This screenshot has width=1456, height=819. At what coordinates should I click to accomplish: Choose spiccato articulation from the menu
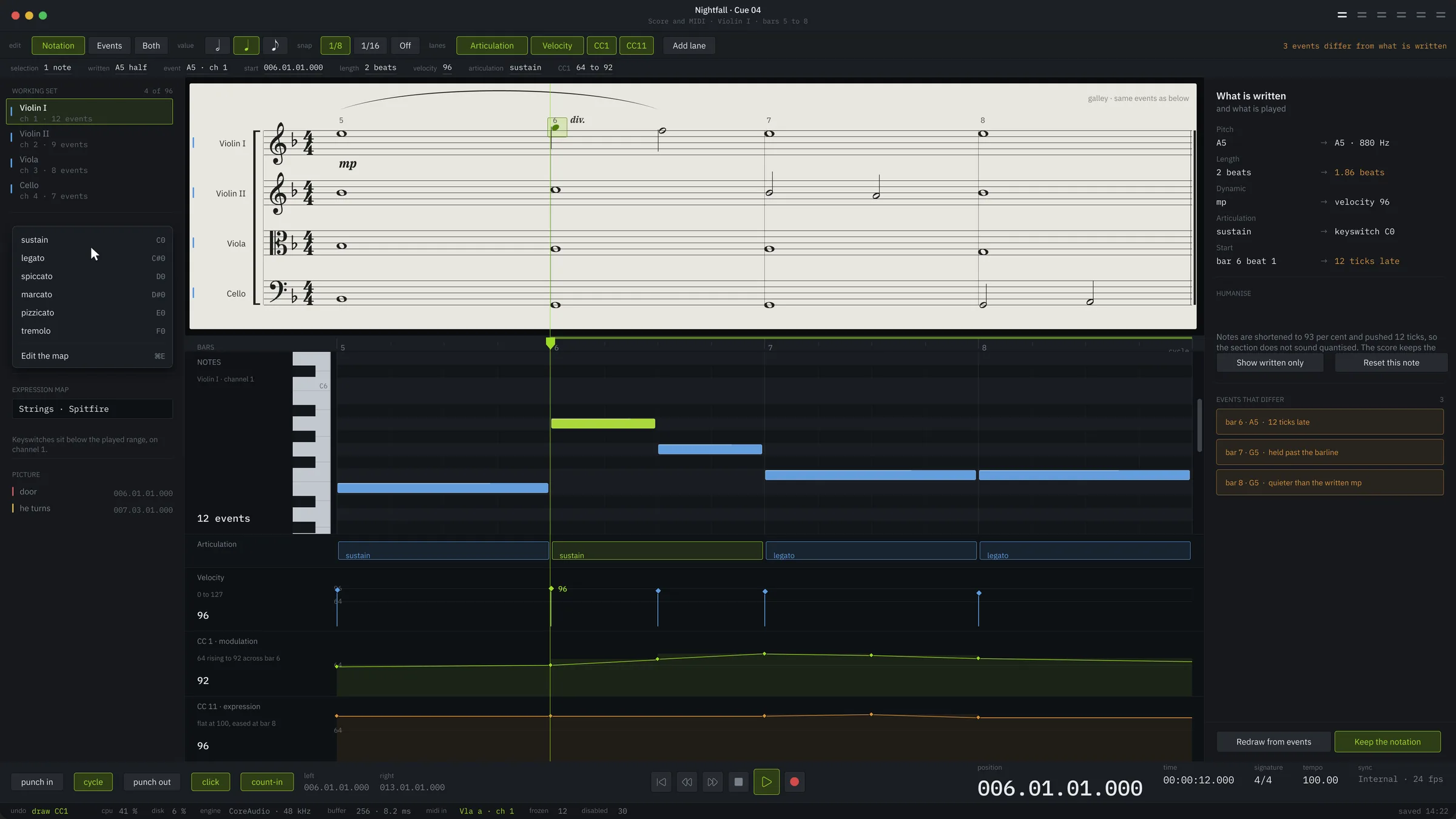(x=92, y=277)
